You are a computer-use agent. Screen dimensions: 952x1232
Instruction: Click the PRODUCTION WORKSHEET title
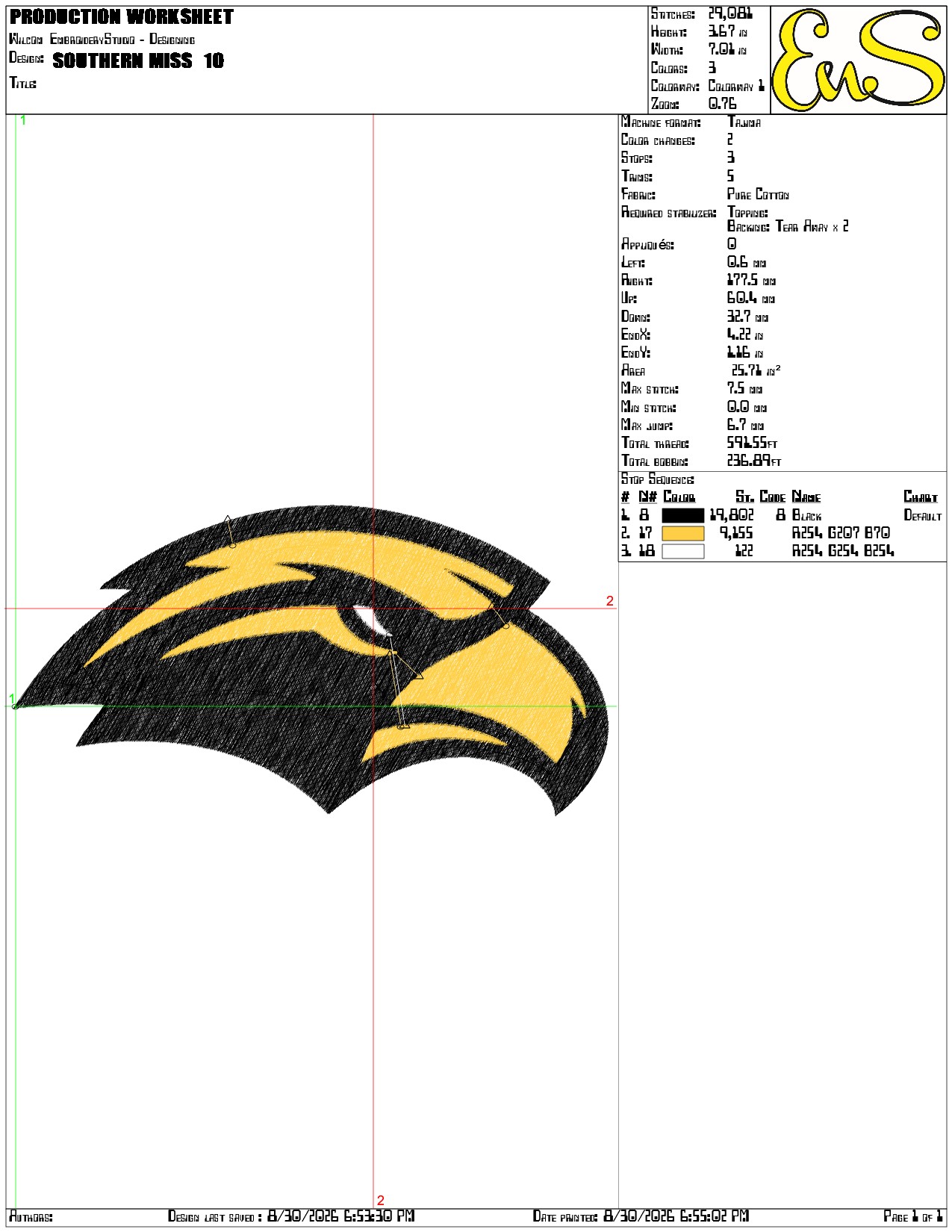122,16
